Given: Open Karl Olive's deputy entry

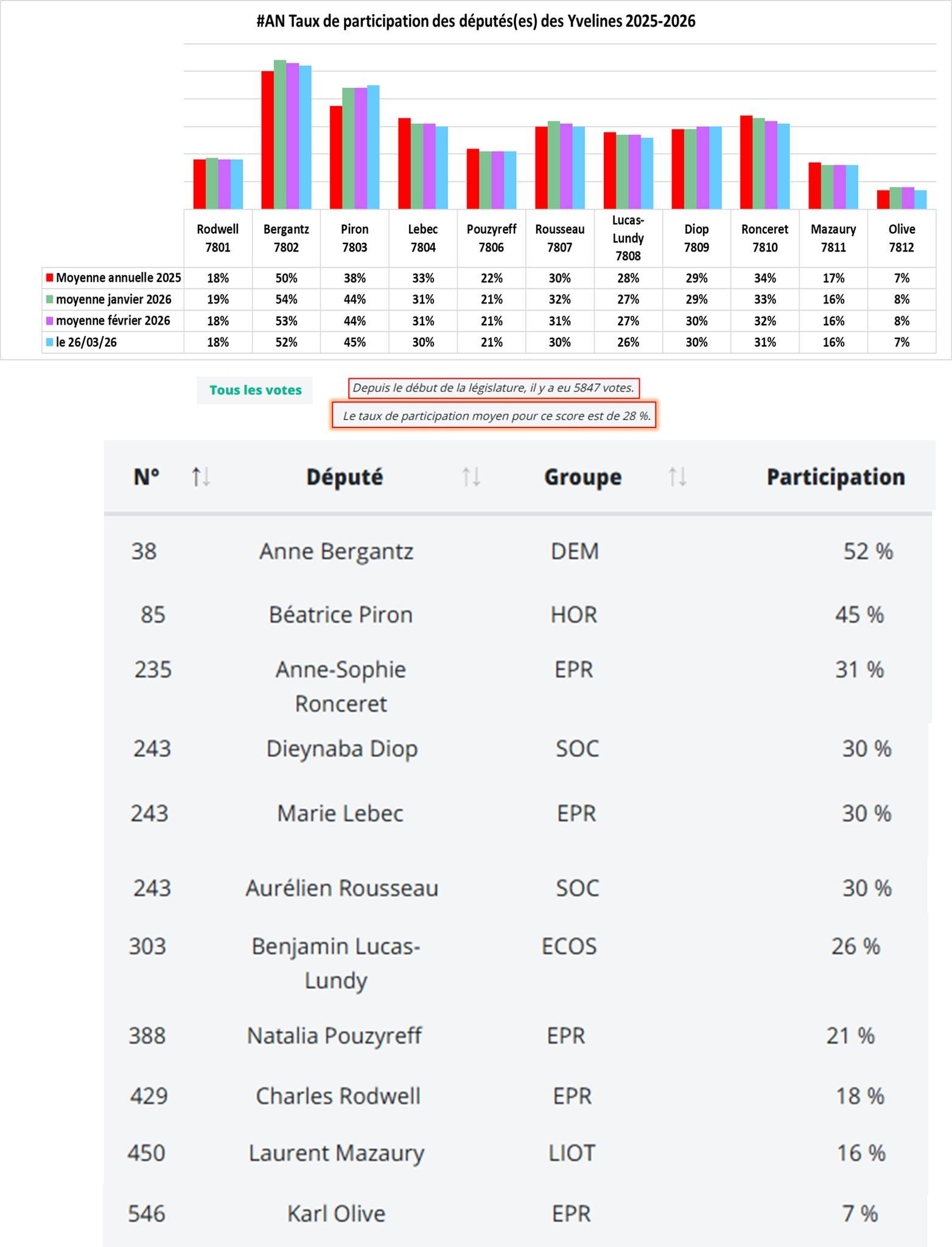Looking at the screenshot, I should coord(336,1213).
